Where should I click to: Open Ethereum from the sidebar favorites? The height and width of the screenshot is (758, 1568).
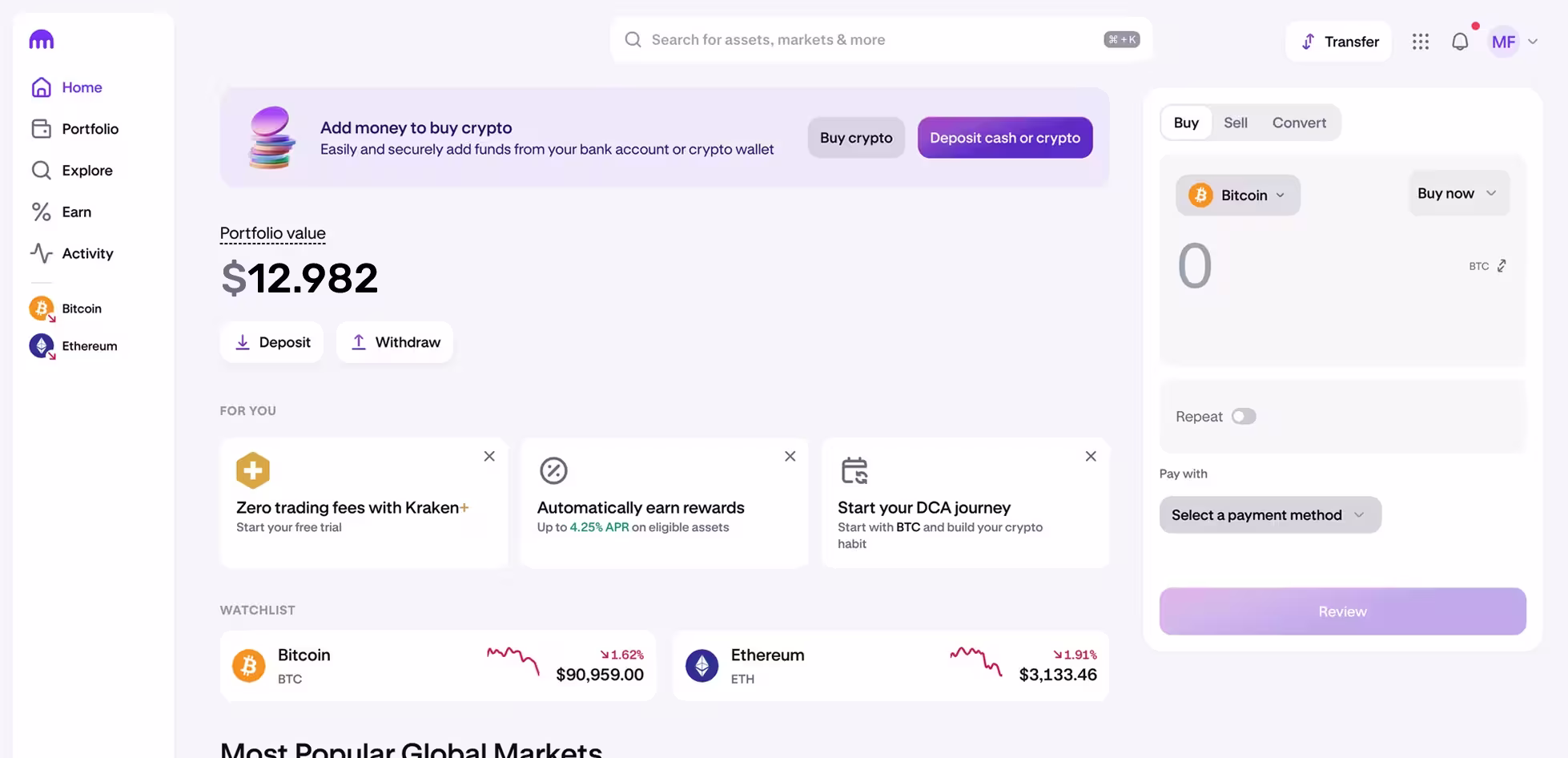tap(74, 346)
